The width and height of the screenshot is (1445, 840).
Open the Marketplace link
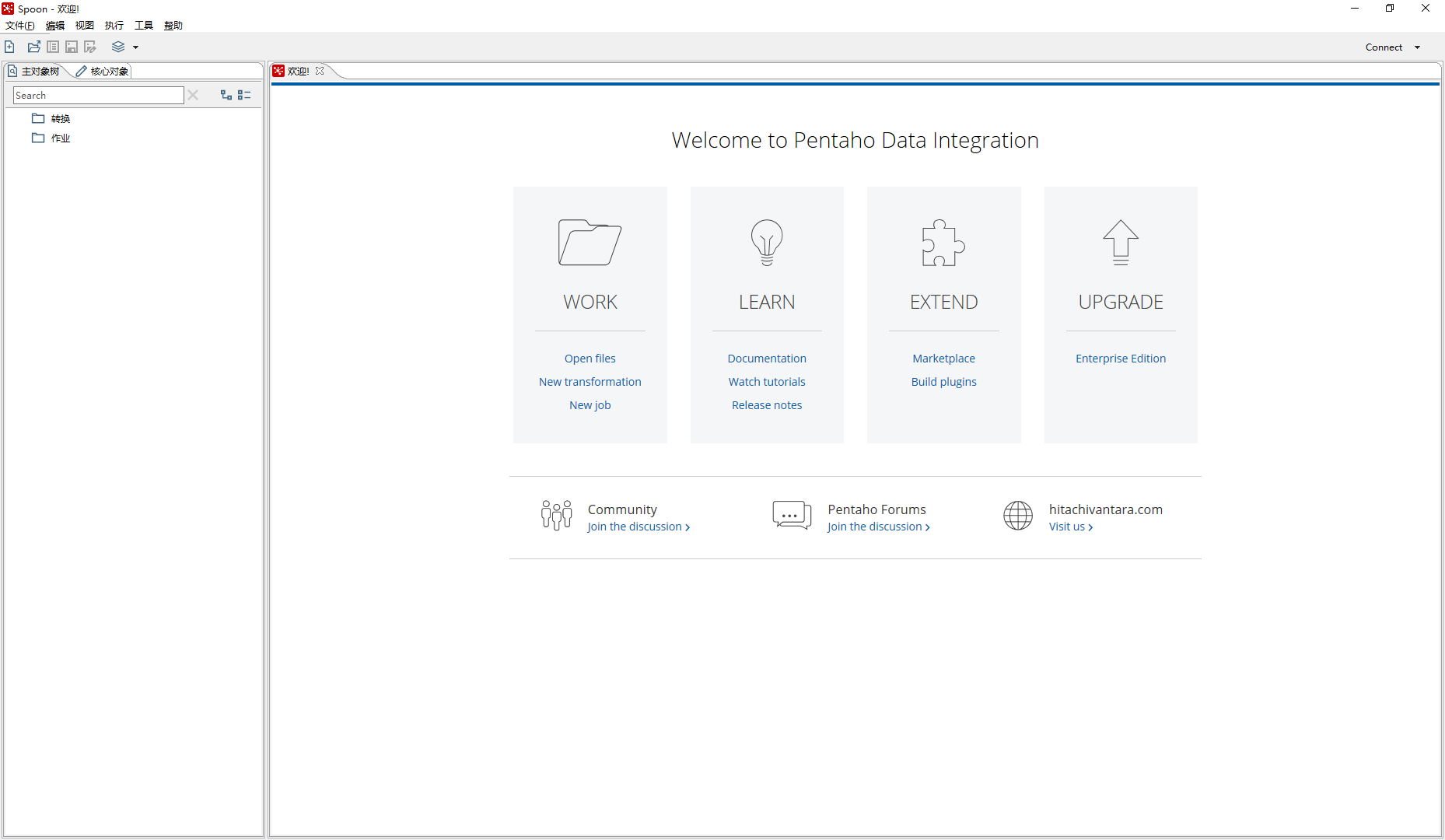tap(944, 359)
